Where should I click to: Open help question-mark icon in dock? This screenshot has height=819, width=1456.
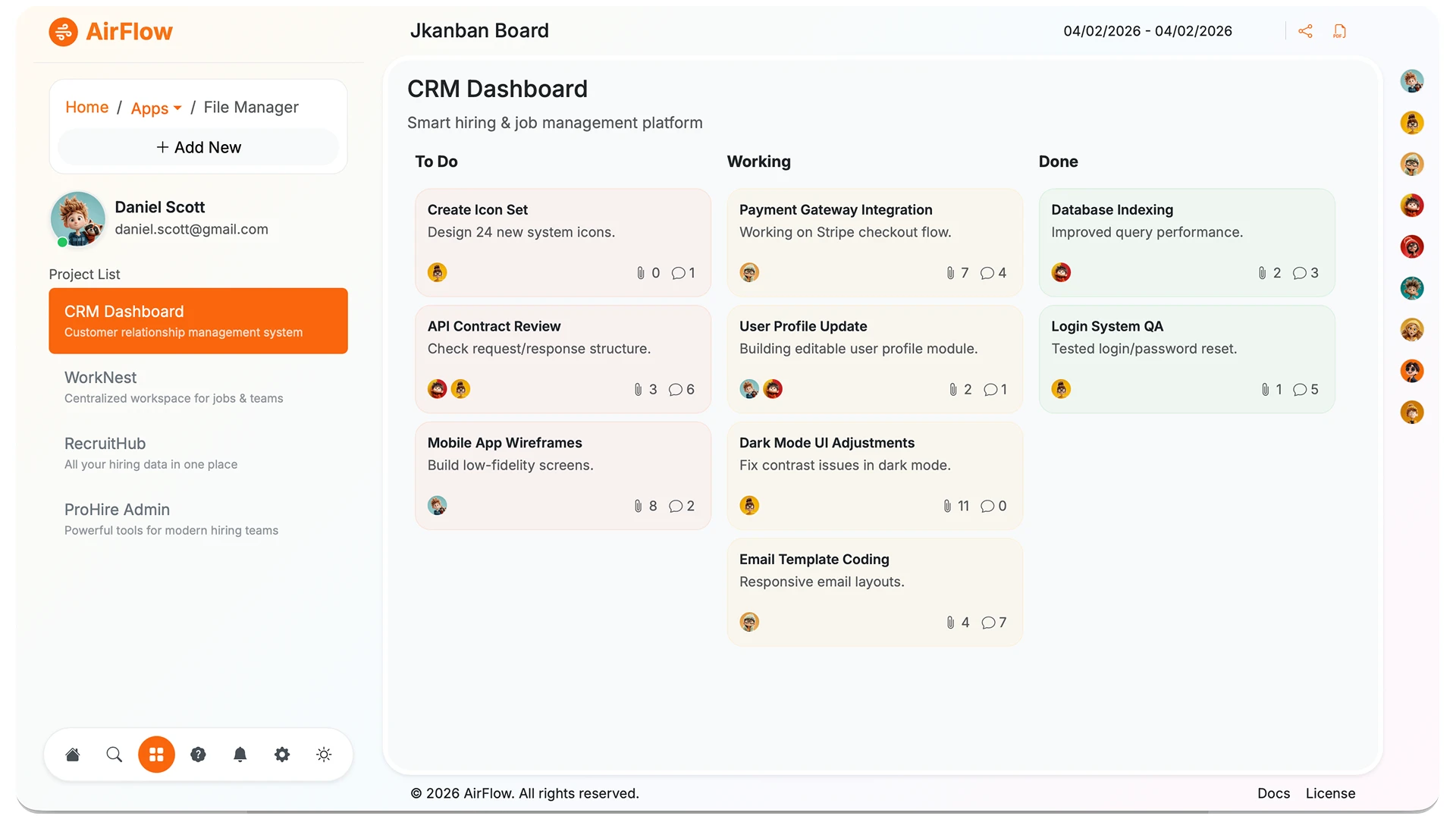coord(198,755)
